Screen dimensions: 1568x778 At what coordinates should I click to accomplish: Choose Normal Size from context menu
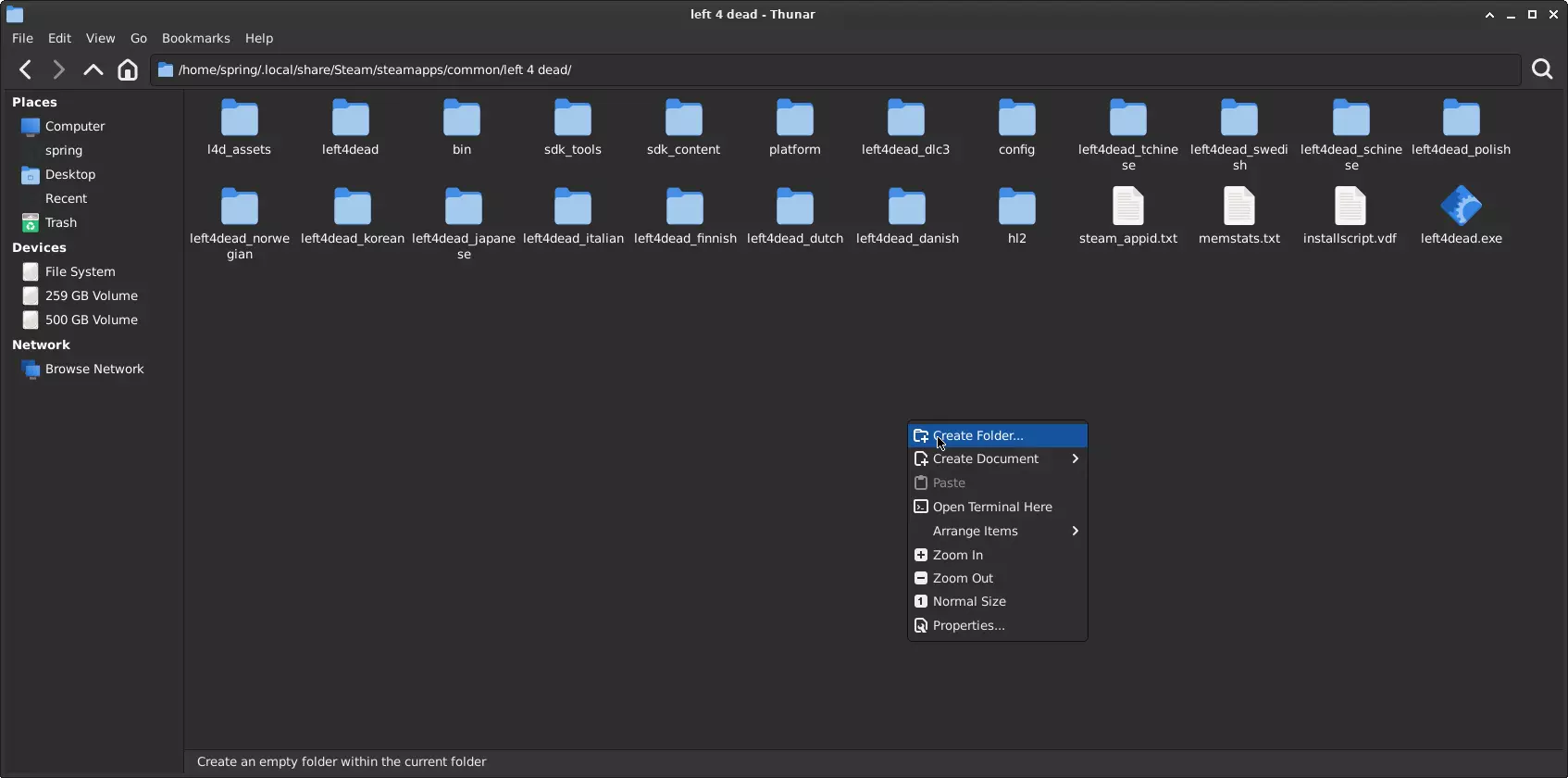tap(998, 601)
